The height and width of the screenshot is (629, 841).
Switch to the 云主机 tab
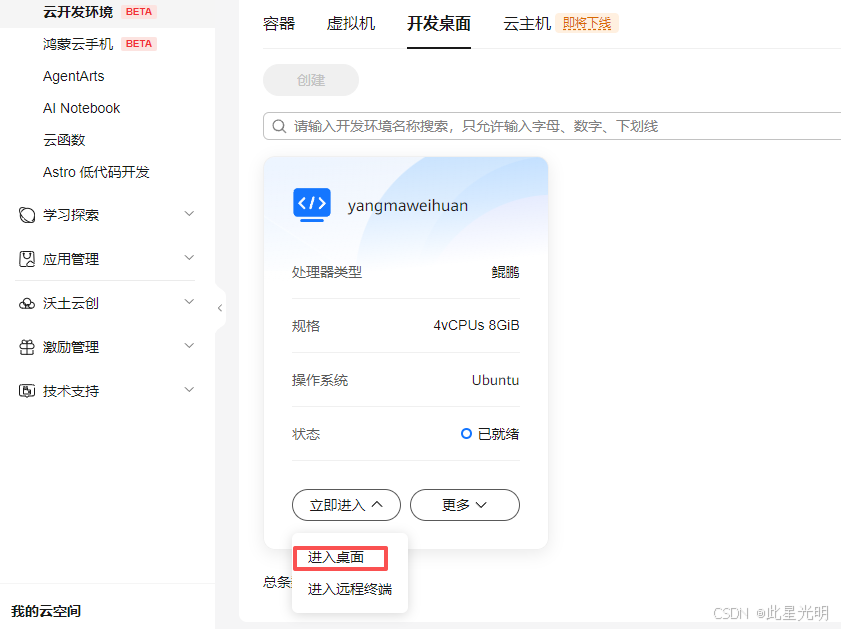coord(527,24)
